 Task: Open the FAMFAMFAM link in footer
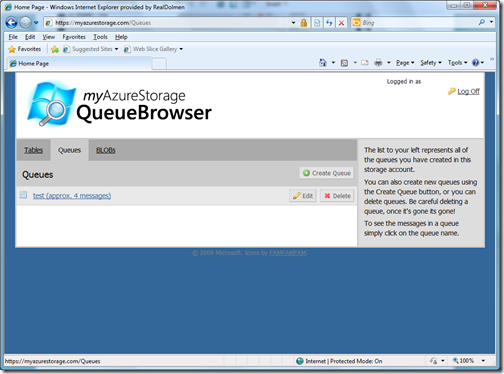[288, 253]
